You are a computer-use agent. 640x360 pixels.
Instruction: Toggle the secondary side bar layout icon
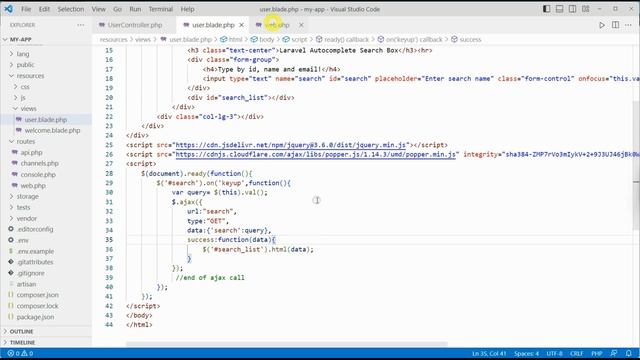(572, 9)
